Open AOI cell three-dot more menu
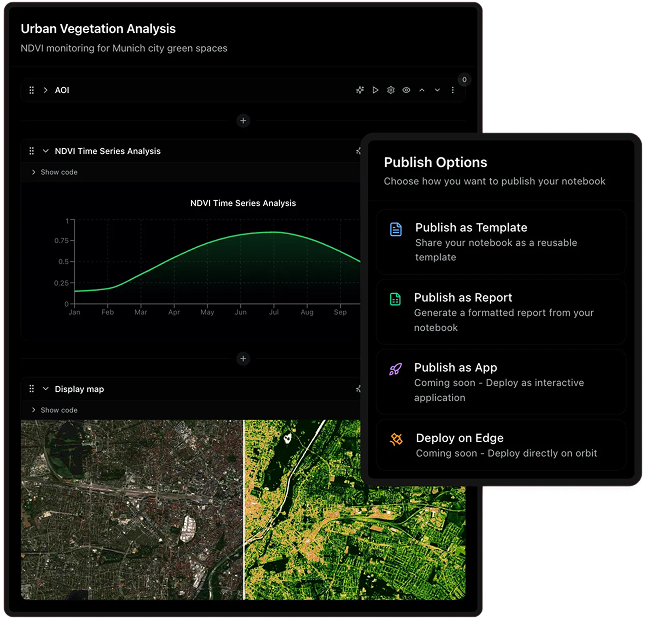The width and height of the screenshot is (645, 618). [452, 90]
